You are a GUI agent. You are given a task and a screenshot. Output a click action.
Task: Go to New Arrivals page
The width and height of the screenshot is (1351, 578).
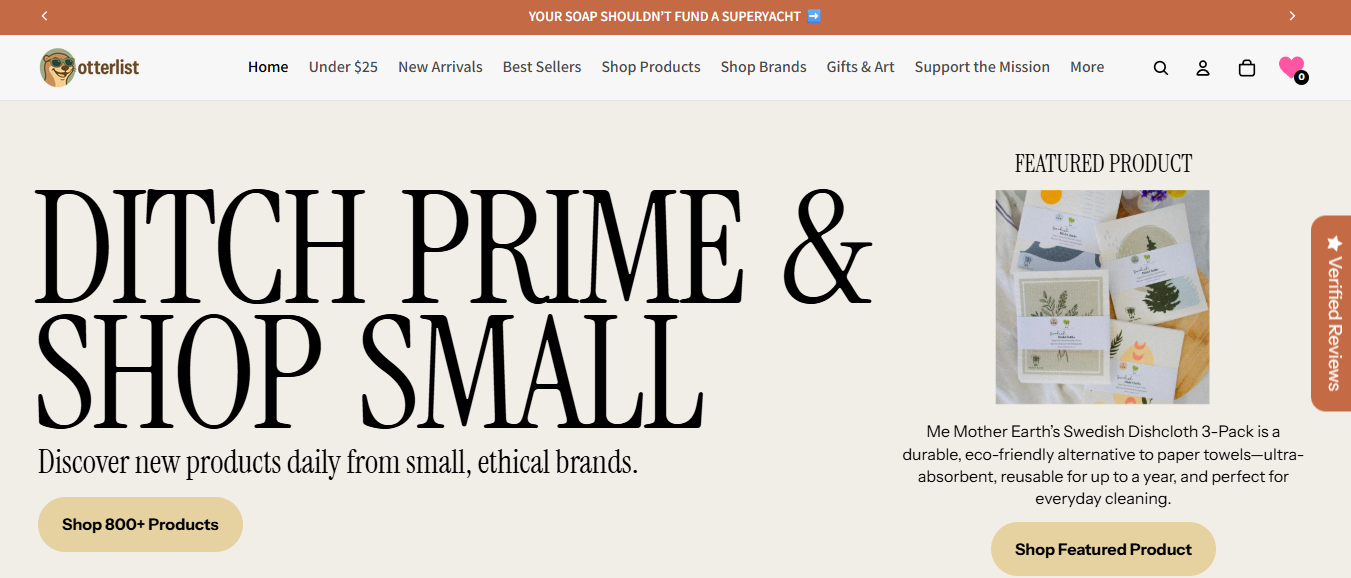point(440,67)
